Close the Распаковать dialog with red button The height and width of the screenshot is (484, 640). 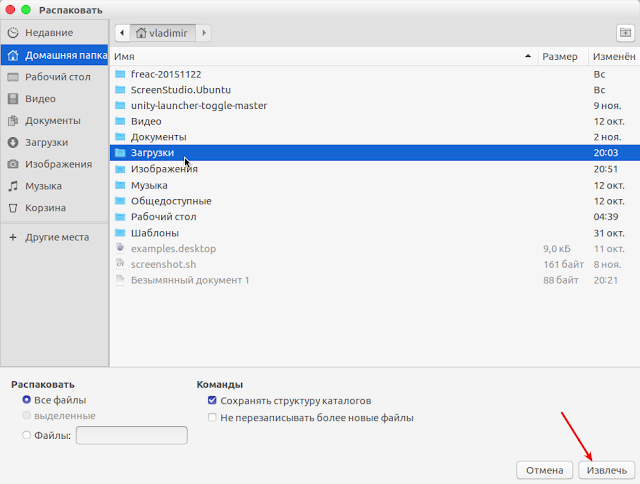pyautogui.click(x=10, y=9)
